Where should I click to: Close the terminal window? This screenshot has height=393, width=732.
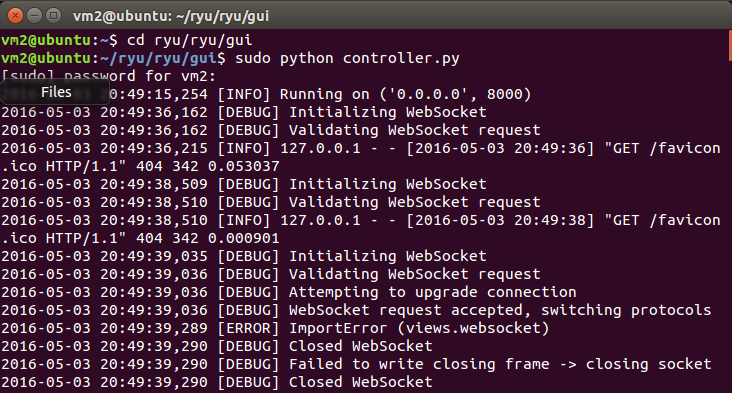click(15, 16)
